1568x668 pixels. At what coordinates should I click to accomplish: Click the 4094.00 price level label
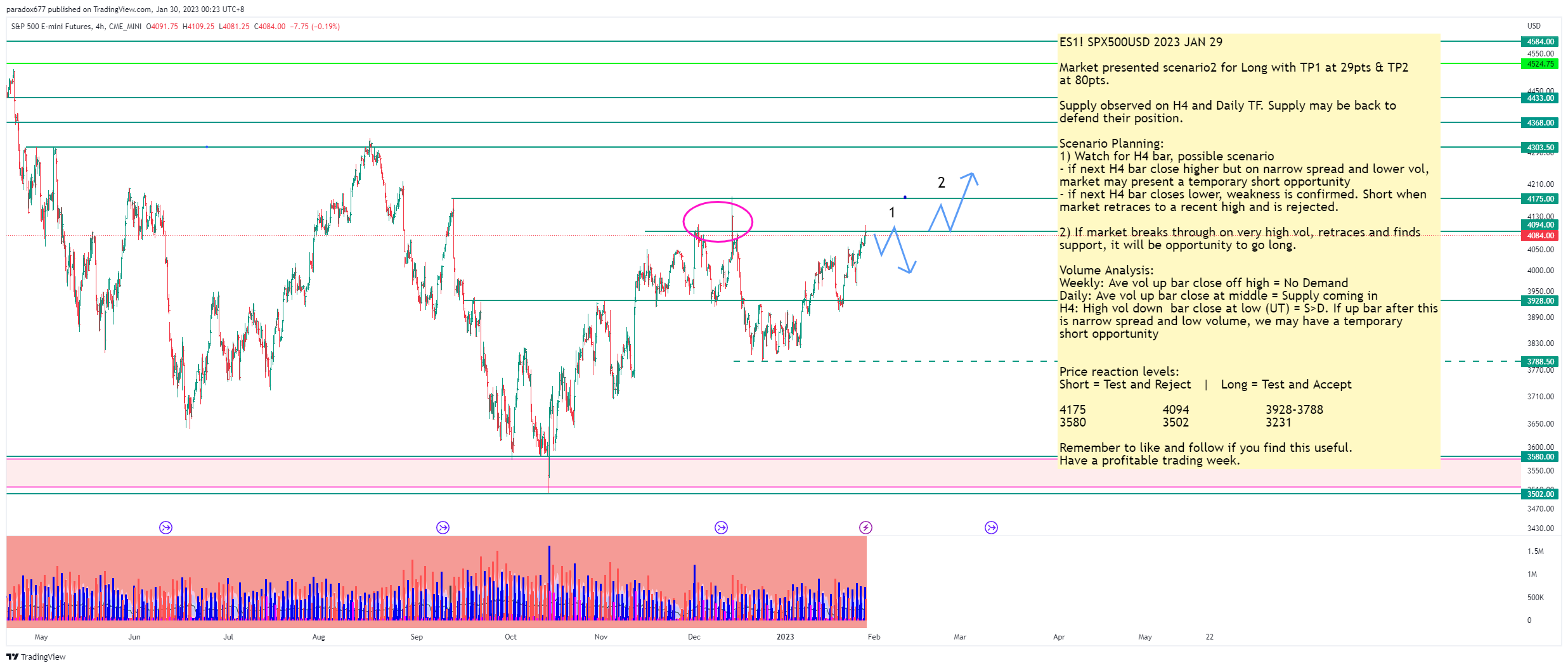click(1540, 225)
